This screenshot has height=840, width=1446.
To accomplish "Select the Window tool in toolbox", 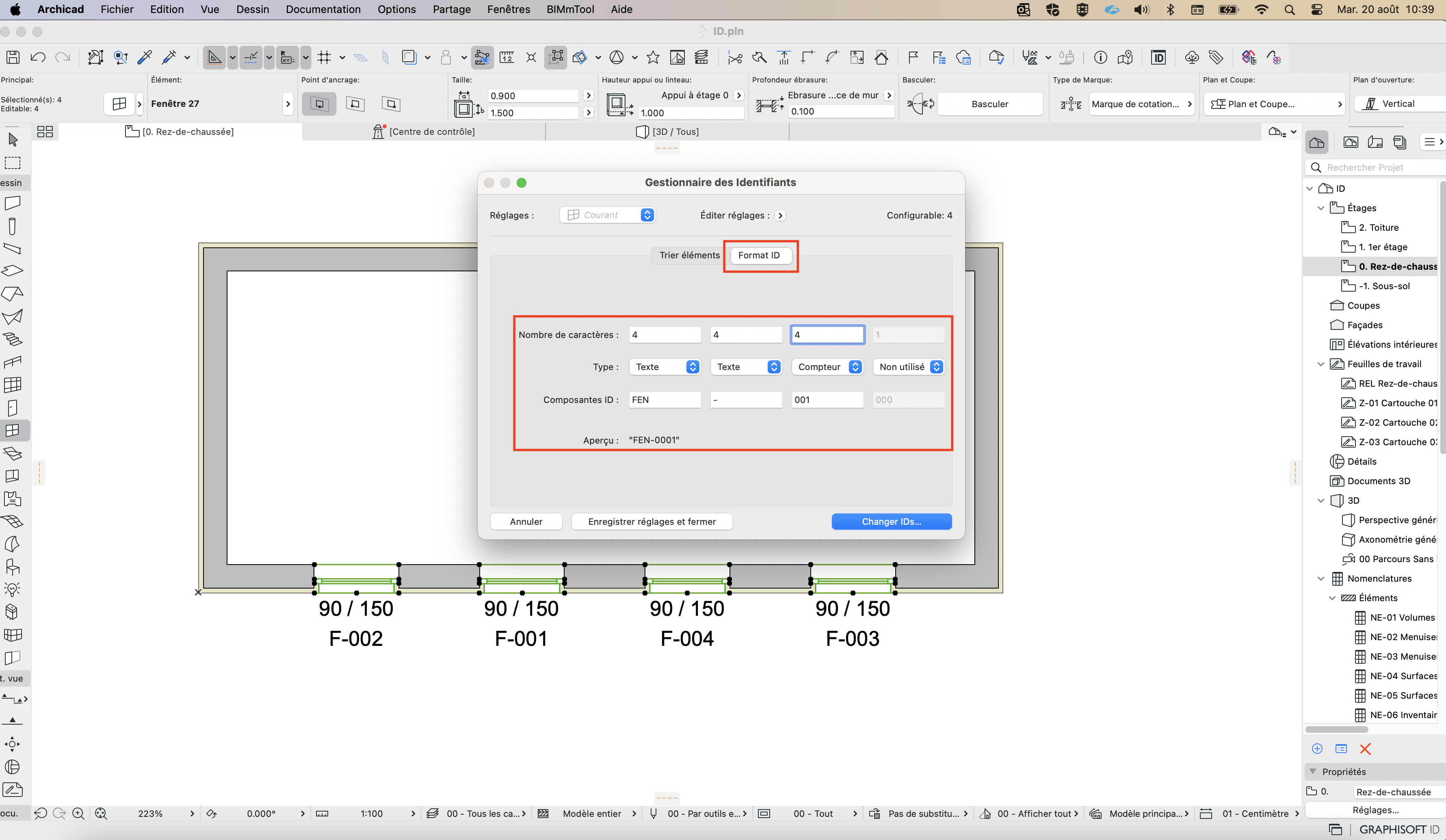I will point(13,430).
